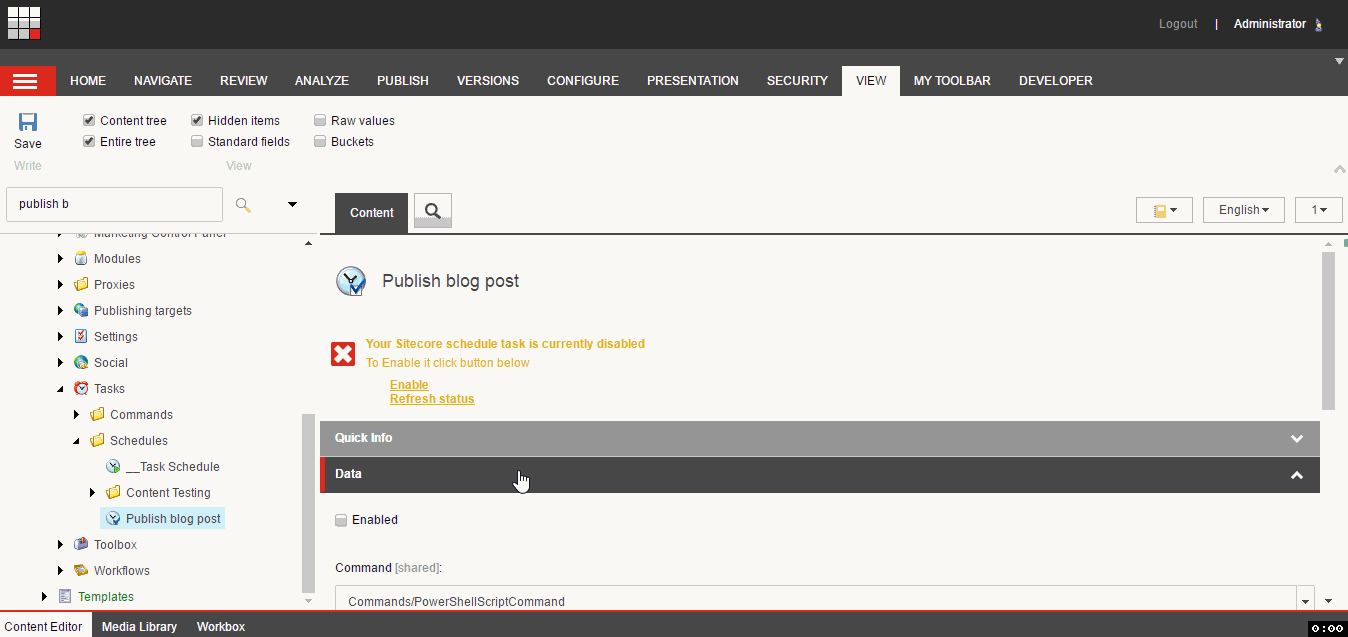
Task: Switch to the DEVELOPER ribbon tab
Action: (x=1056, y=81)
